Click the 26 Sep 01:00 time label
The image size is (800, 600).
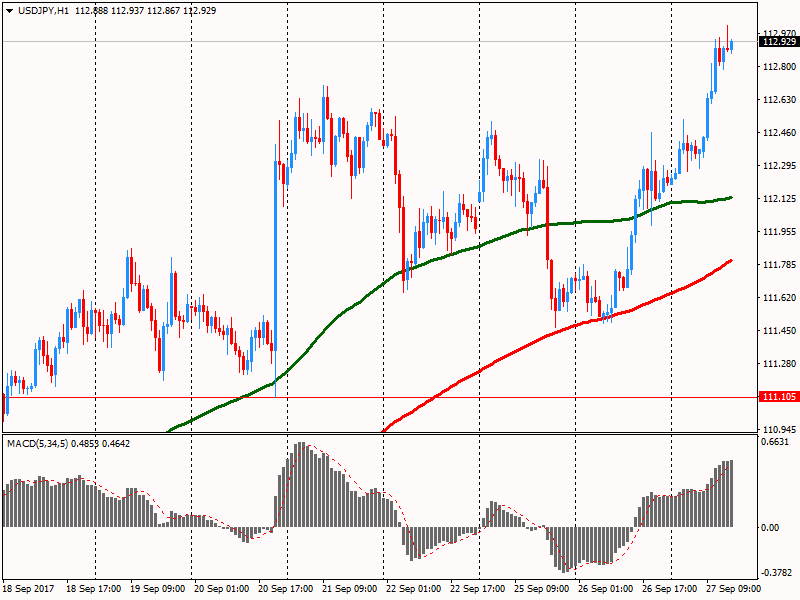click(x=606, y=589)
